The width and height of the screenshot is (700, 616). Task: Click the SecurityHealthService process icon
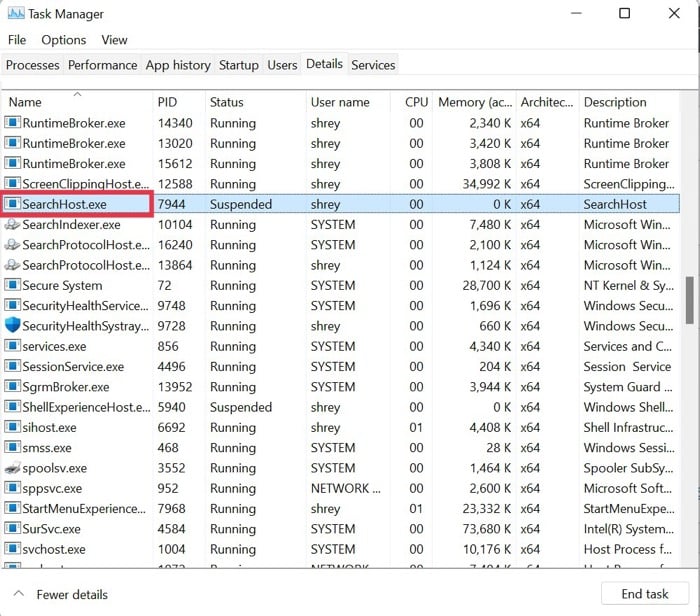(12, 305)
